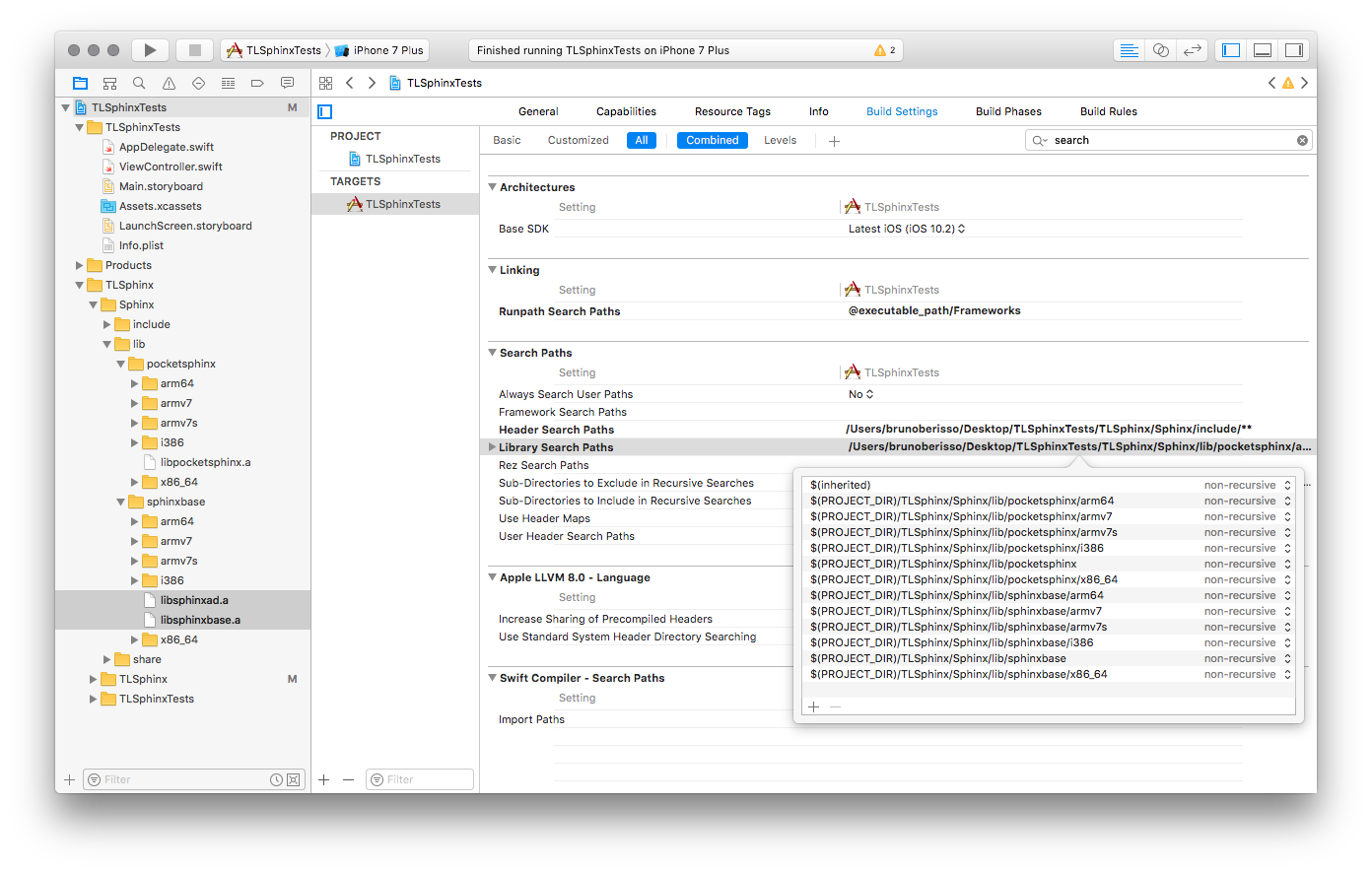Add a new target

point(324,779)
